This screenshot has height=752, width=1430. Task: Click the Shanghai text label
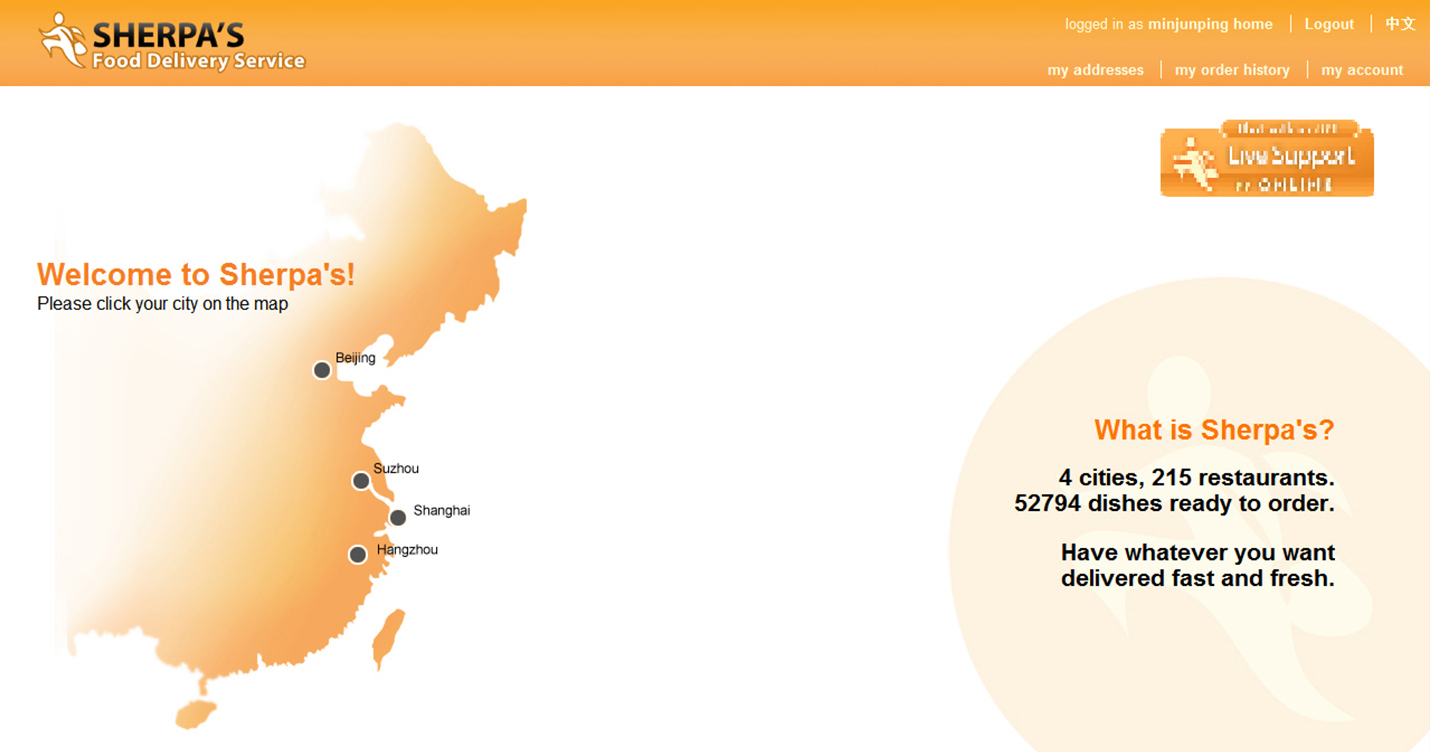coord(441,510)
